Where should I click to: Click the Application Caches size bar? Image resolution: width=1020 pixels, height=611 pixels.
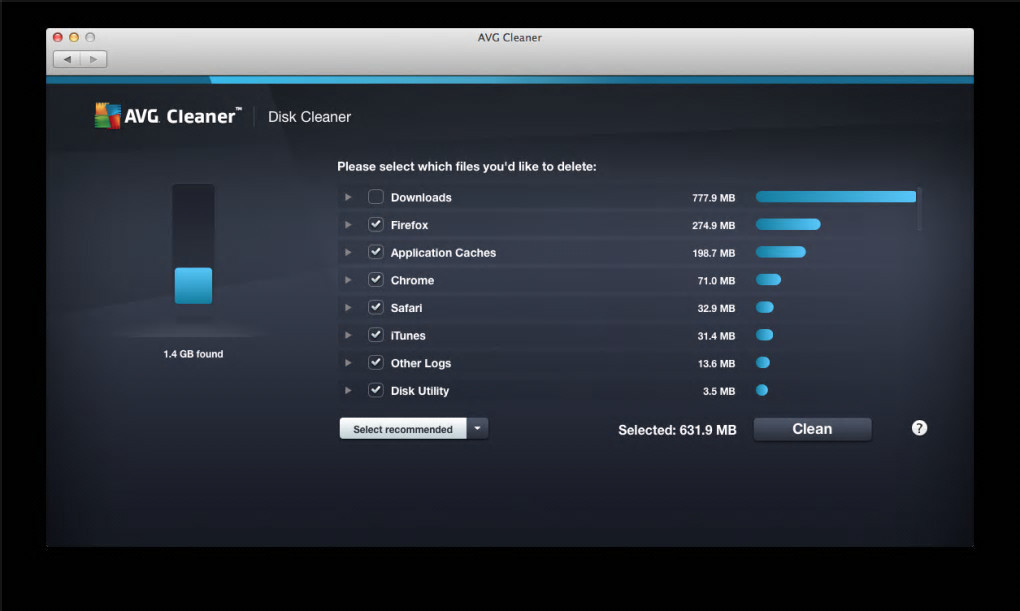[x=781, y=252]
